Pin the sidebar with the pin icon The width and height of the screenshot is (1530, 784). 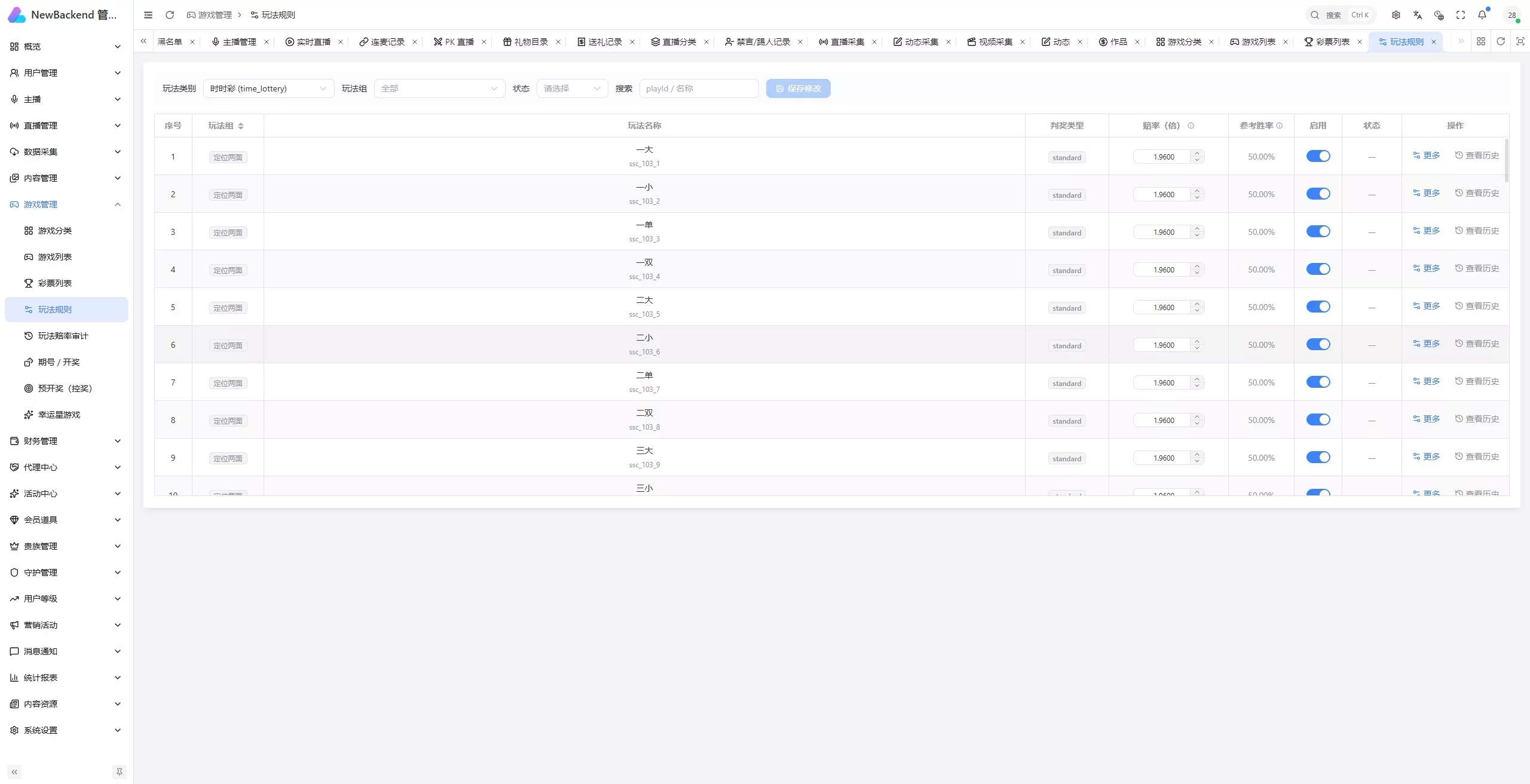click(x=120, y=772)
